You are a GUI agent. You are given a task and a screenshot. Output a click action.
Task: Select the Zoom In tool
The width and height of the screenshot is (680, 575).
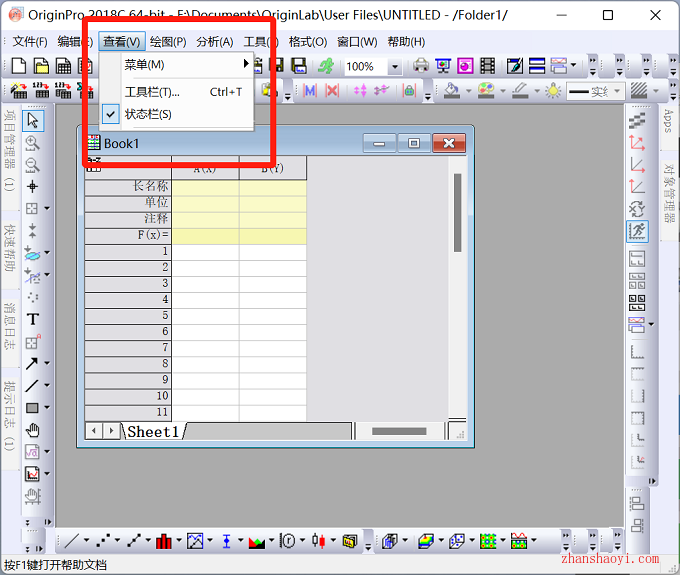[x=33, y=143]
